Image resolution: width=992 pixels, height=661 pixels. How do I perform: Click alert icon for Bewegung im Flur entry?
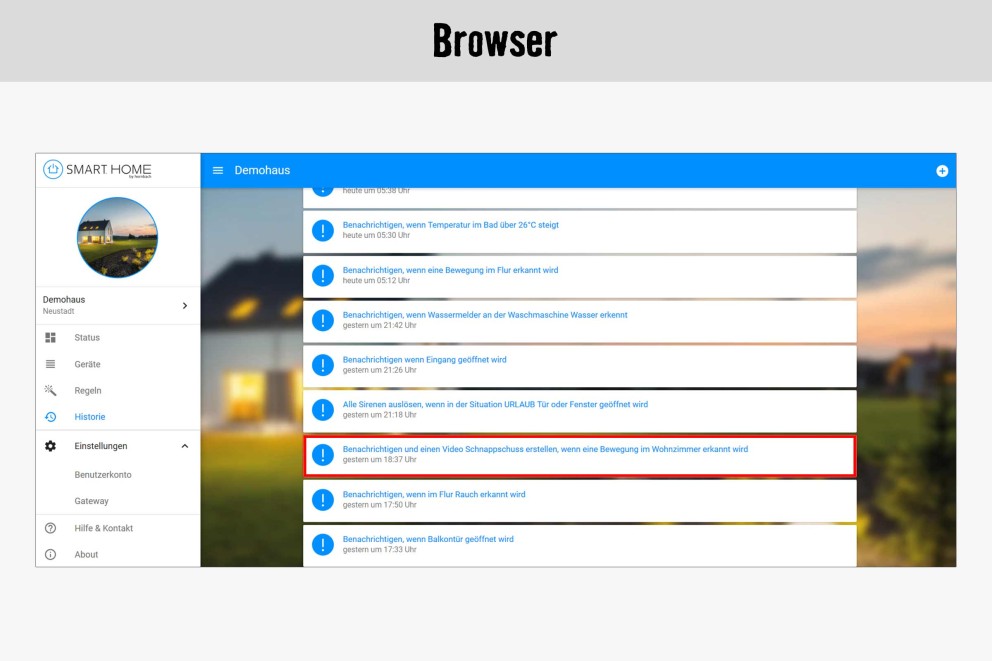tap(323, 275)
